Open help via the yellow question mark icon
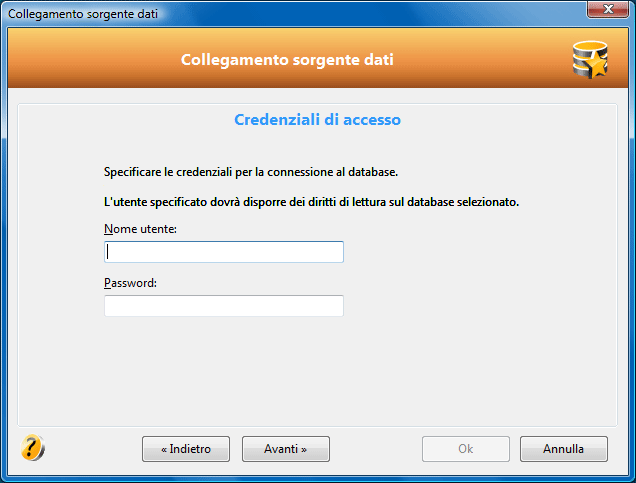 click(32, 448)
